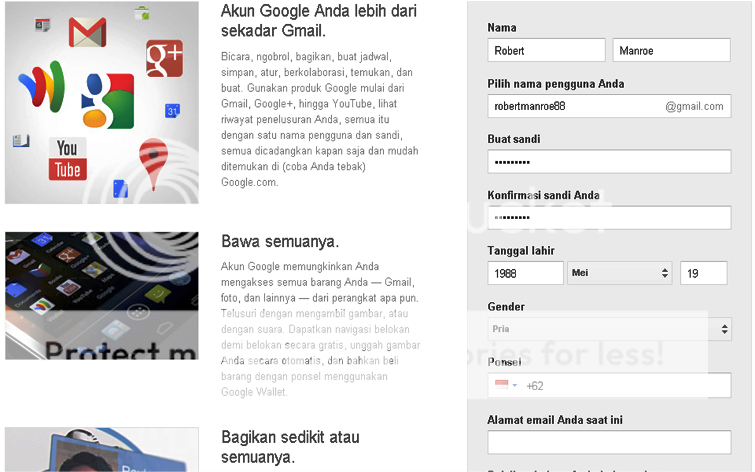Click the YouTube logo icon

pos(67,158)
